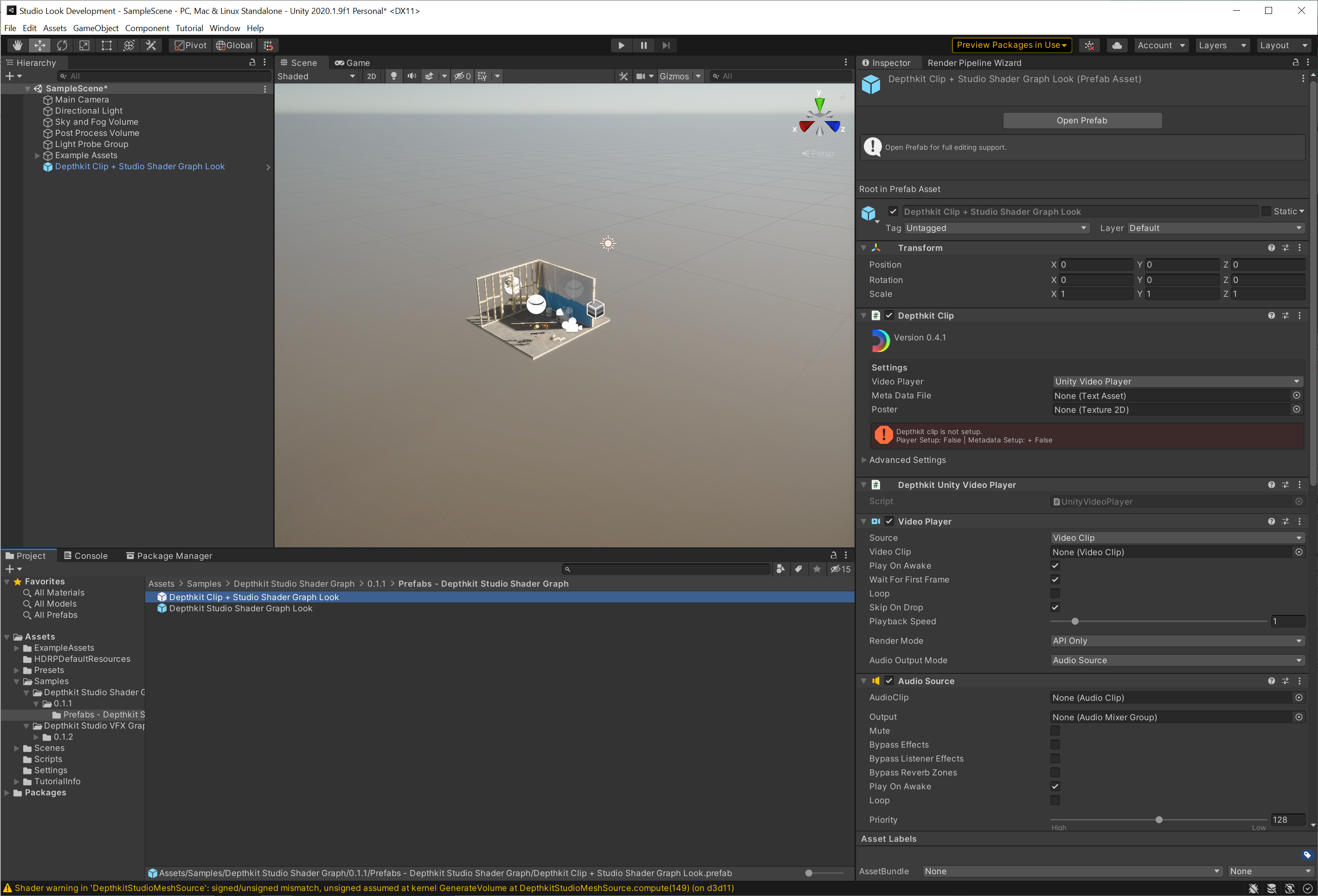Toggle scene lighting lightbulb icon
This screenshot has height=896, width=1318.
393,76
